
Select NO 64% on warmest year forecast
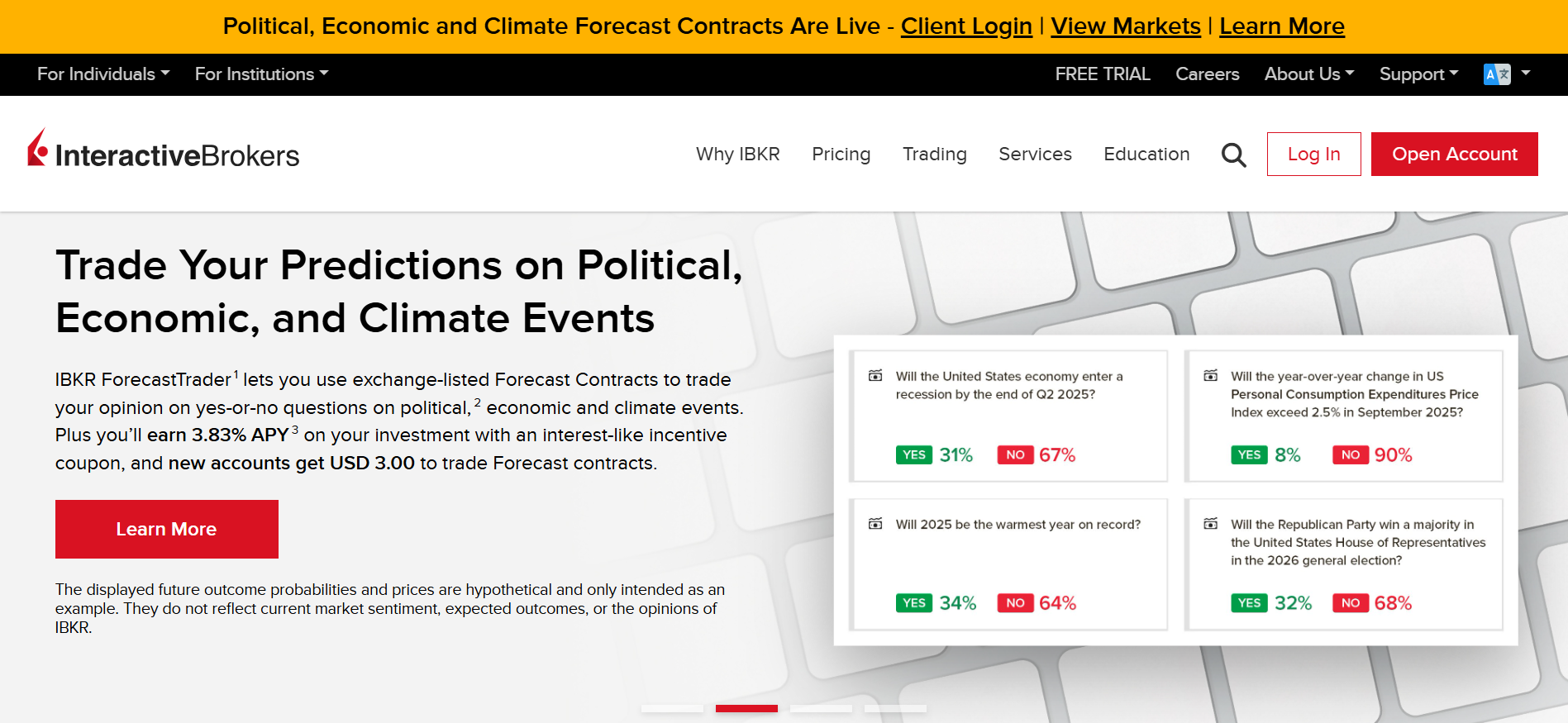pos(1037,603)
